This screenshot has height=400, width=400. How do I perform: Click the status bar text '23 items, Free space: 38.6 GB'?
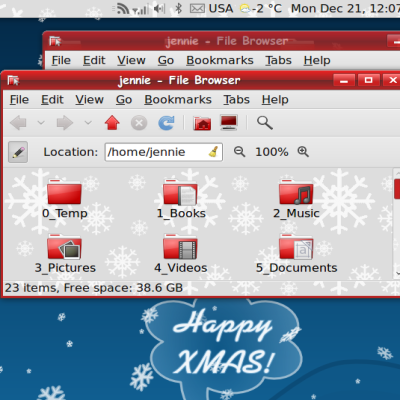94,288
